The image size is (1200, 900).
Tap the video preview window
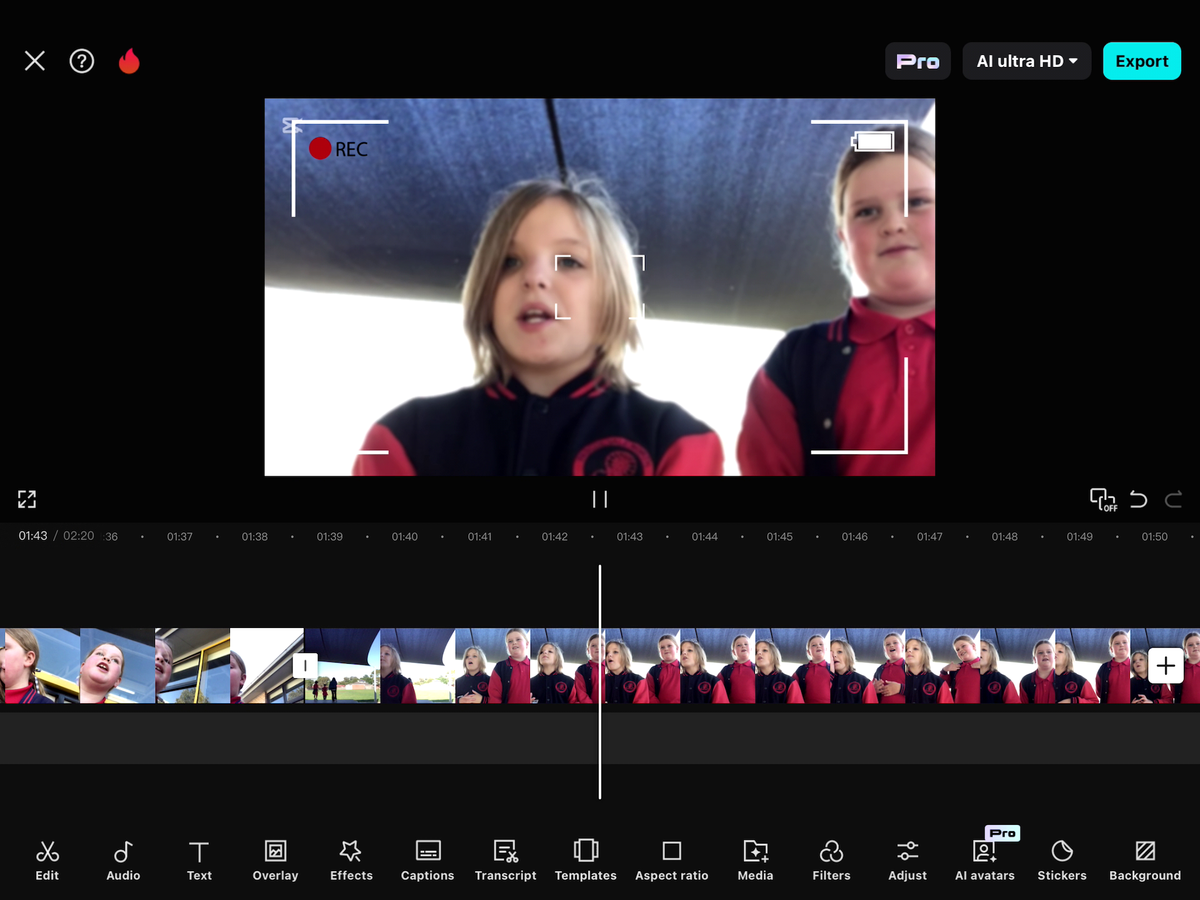click(x=600, y=287)
